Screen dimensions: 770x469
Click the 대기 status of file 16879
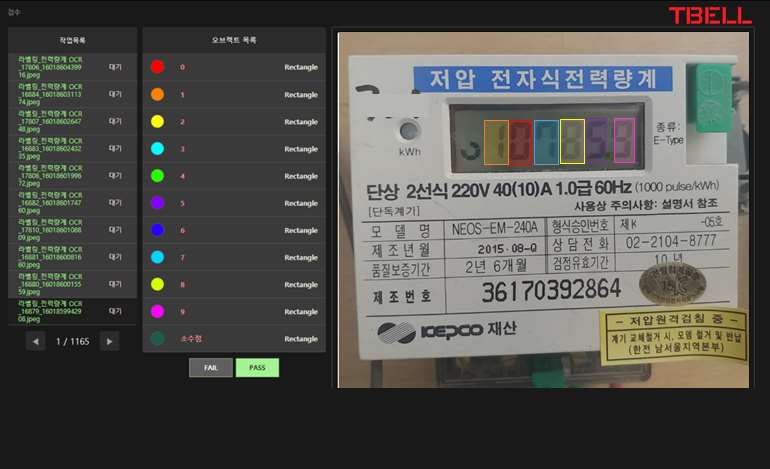click(115, 311)
